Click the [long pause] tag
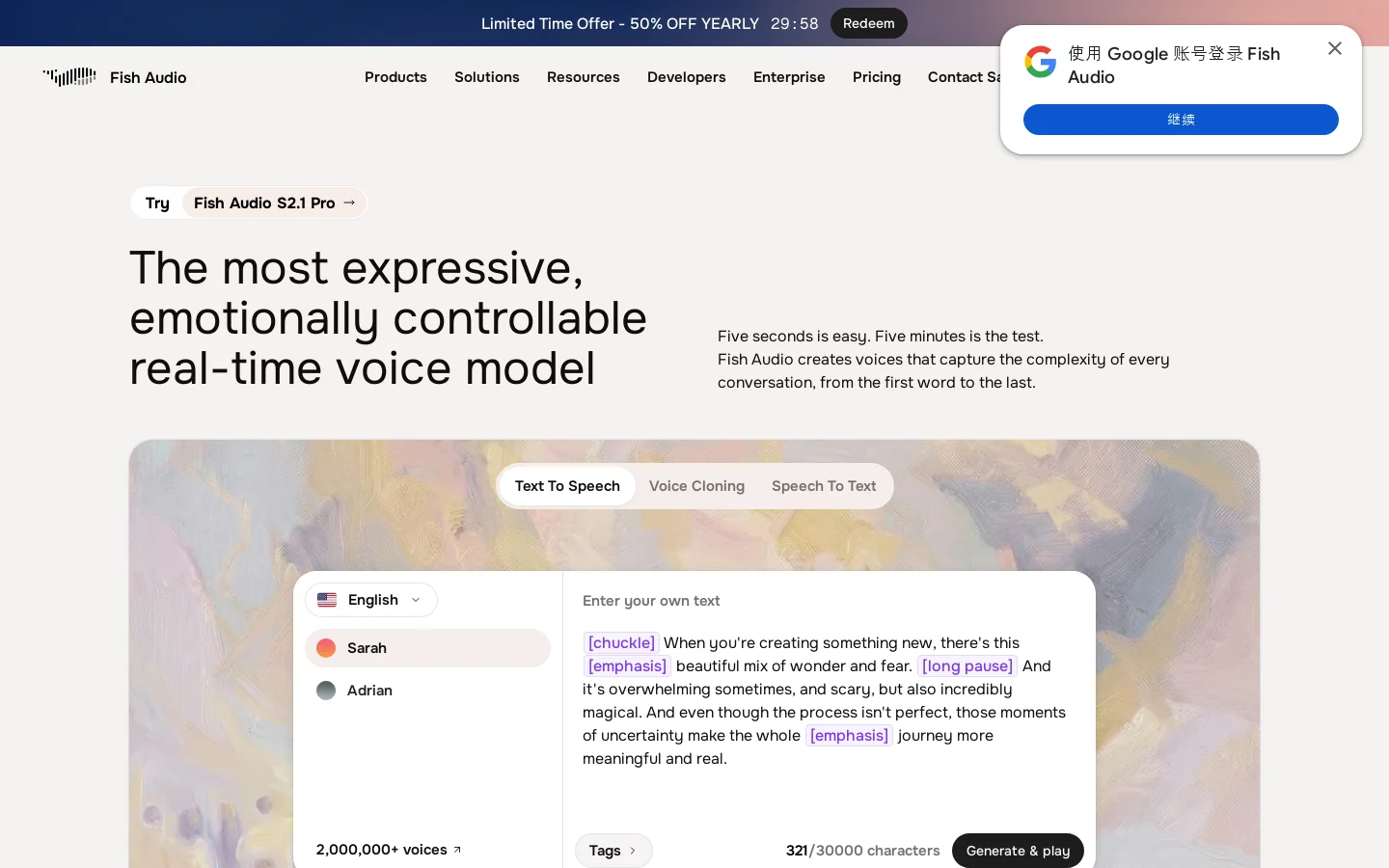Screen dimensions: 1389x868 tap(967, 665)
